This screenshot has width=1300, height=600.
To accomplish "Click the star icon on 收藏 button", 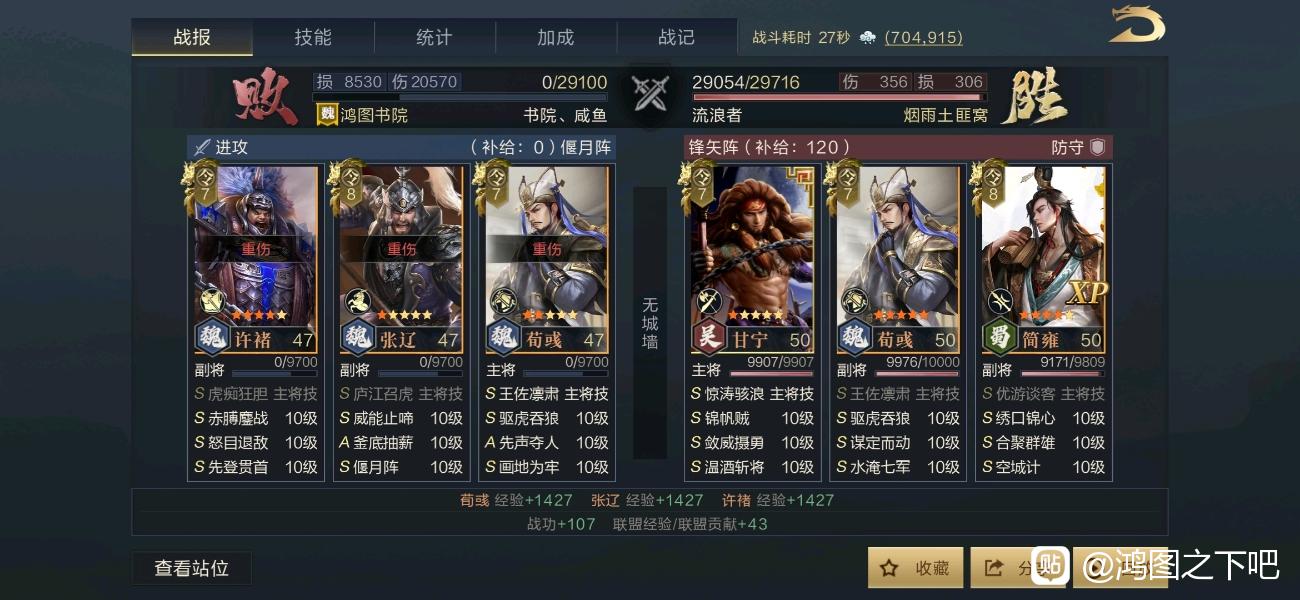I will 889,568.
